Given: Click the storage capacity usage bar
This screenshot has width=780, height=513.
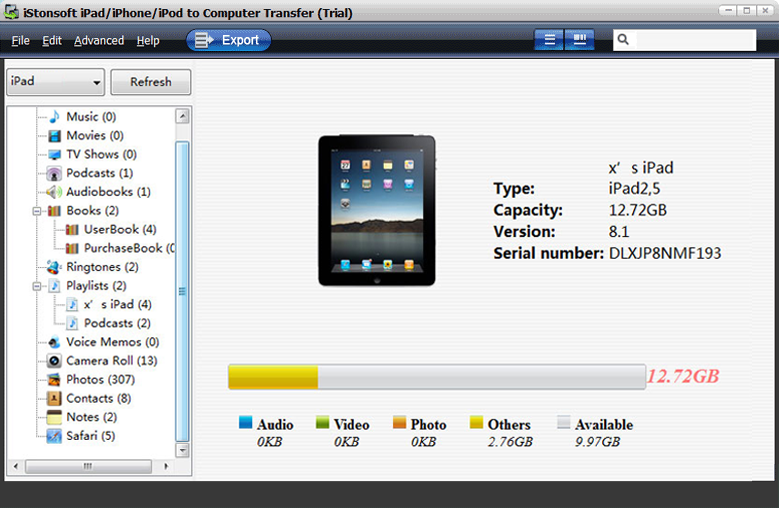Looking at the screenshot, I should [437, 377].
